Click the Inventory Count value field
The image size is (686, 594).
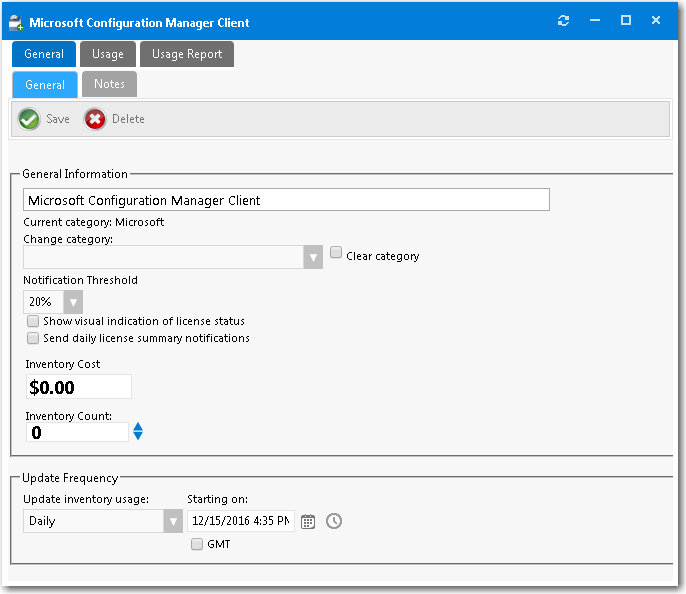77,432
